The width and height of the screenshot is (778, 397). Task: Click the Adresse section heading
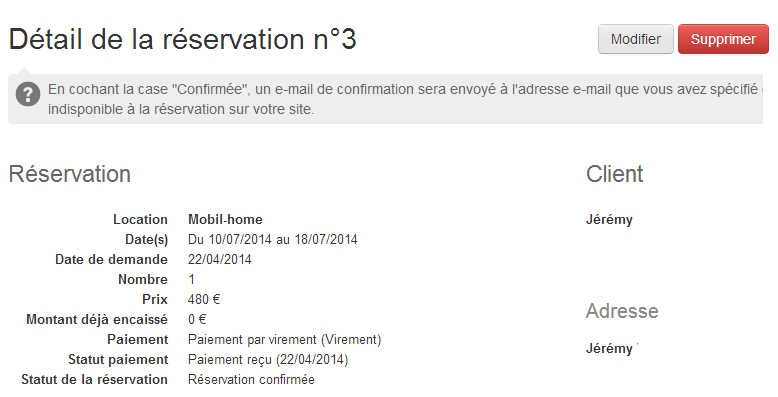622,311
